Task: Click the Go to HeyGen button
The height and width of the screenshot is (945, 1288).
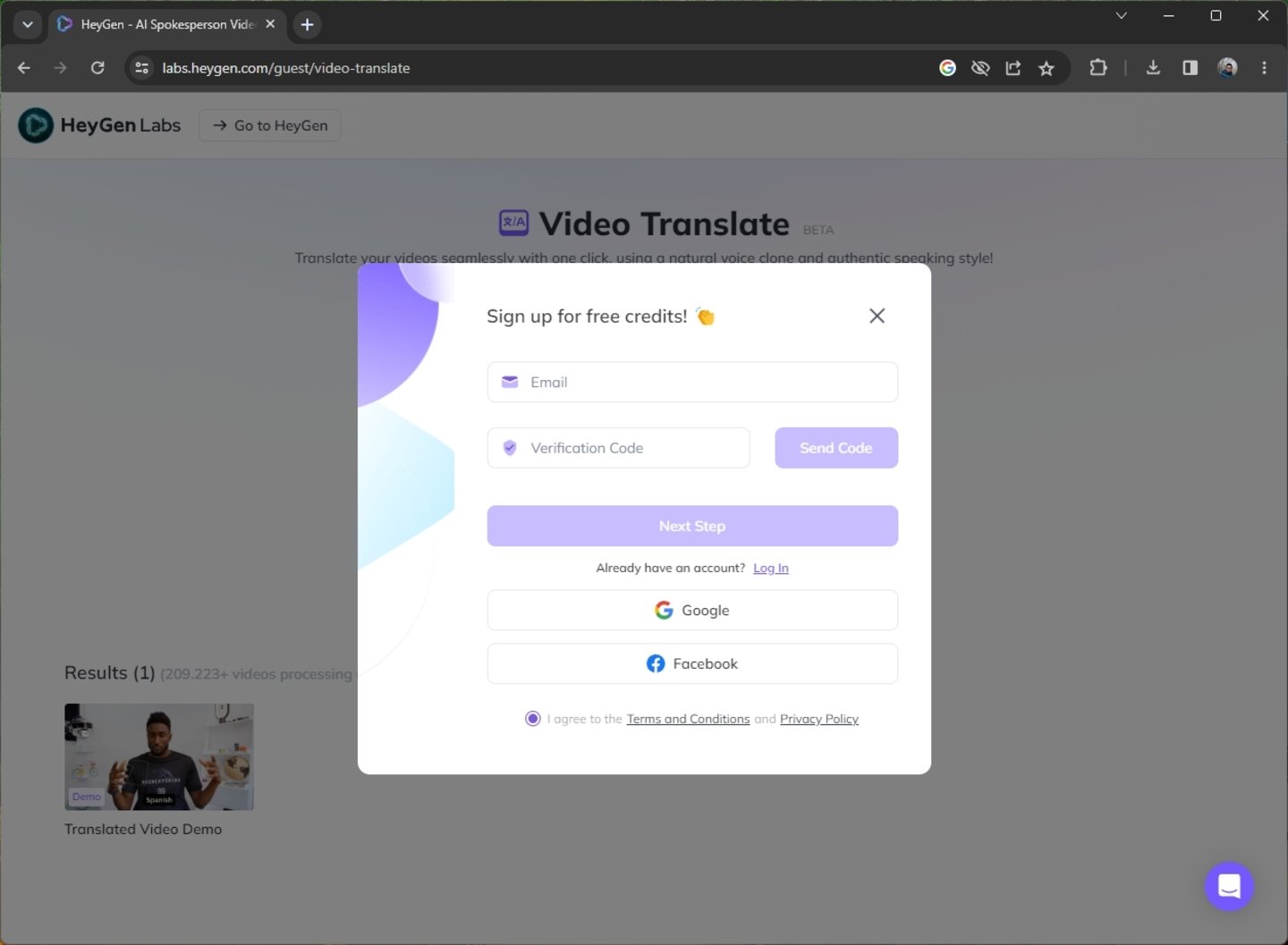Action: point(270,125)
